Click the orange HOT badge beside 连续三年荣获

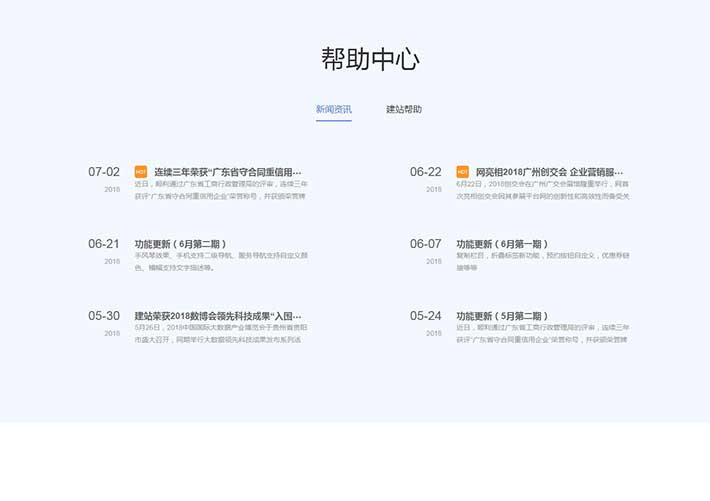[141, 172]
